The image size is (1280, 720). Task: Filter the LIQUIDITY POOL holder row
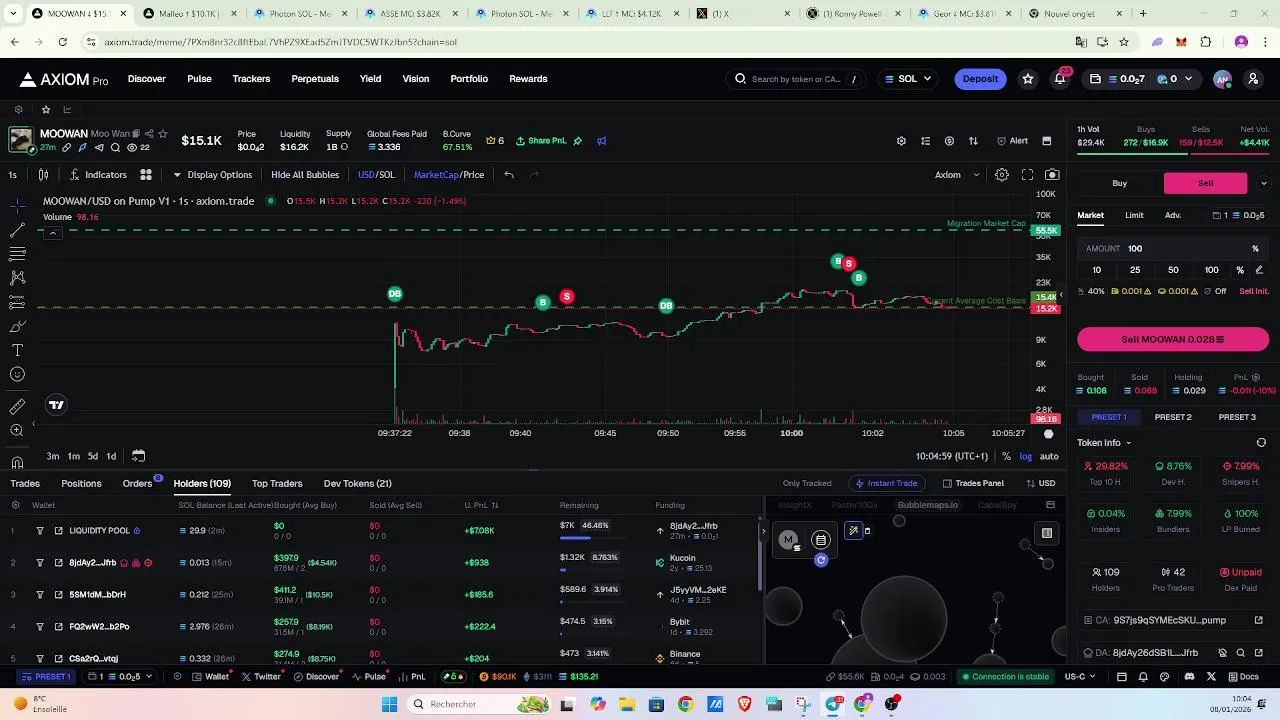pos(40,531)
